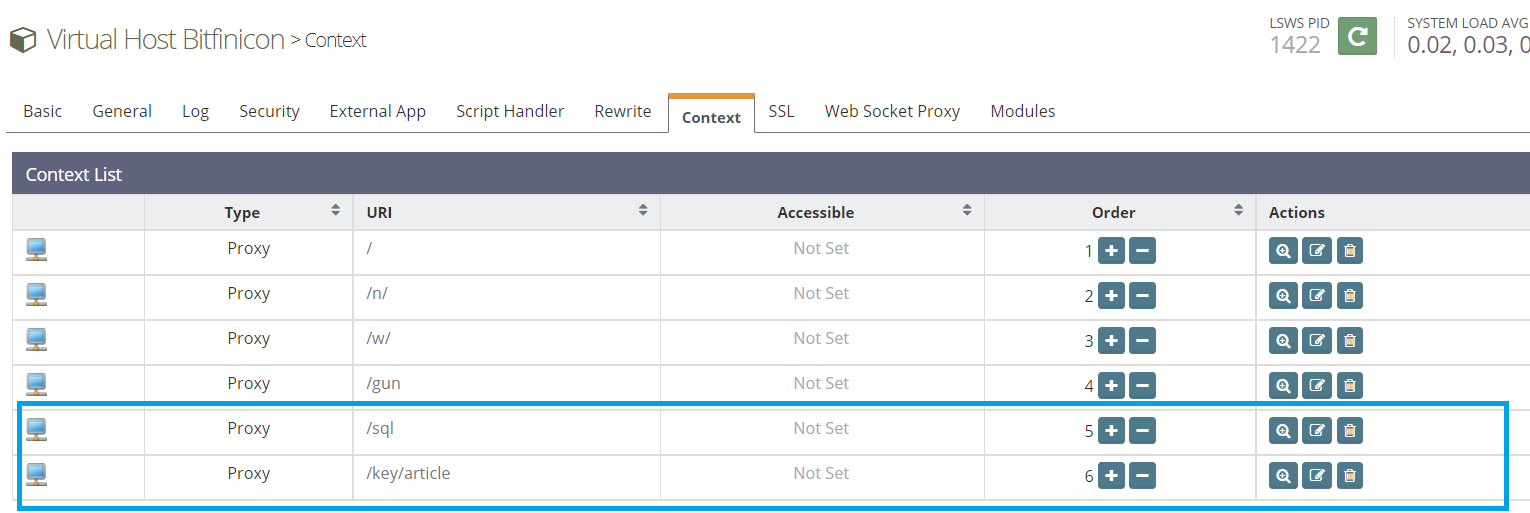The image size is (1530, 513).
Task: Edit the /w/ proxy context
Action: (x=1317, y=341)
